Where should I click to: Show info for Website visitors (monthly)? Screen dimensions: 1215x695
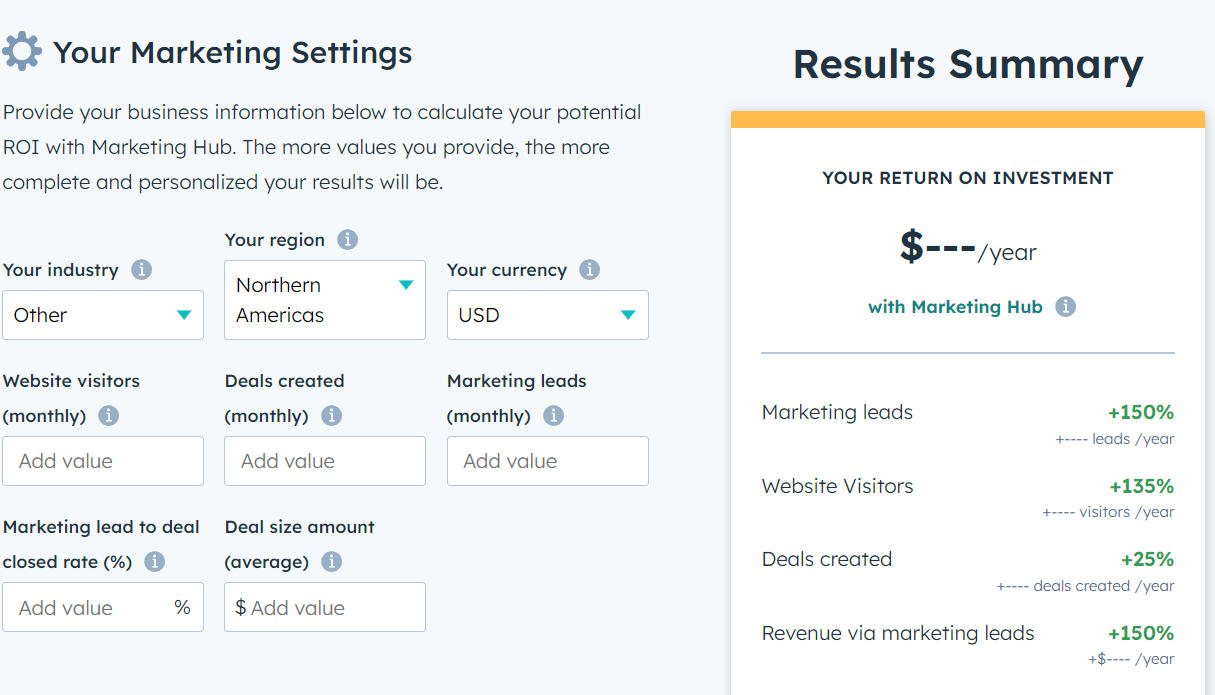coord(109,416)
